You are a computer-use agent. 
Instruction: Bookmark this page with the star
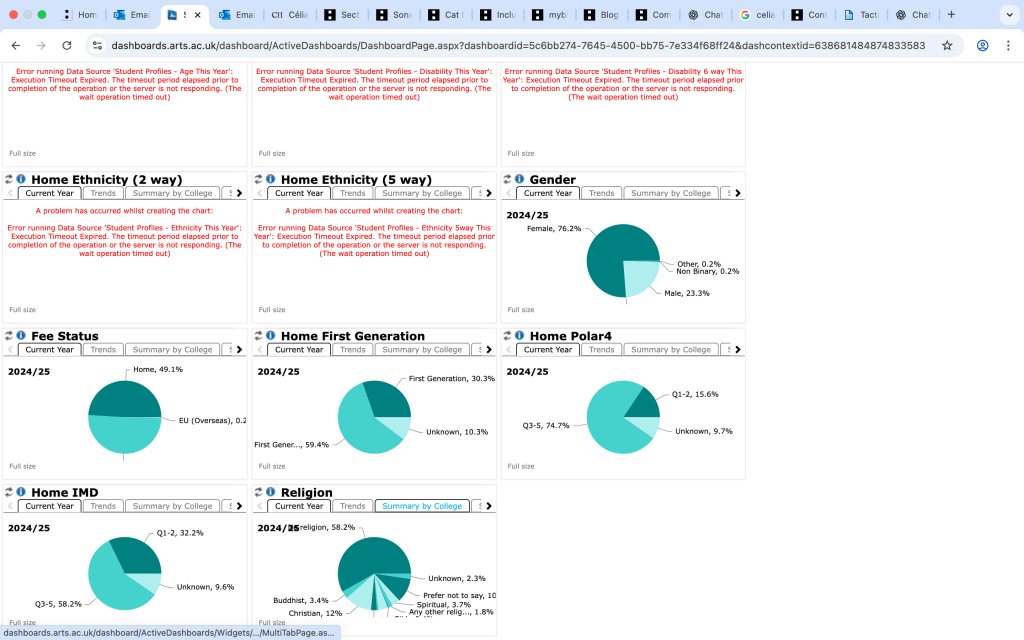tap(947, 45)
